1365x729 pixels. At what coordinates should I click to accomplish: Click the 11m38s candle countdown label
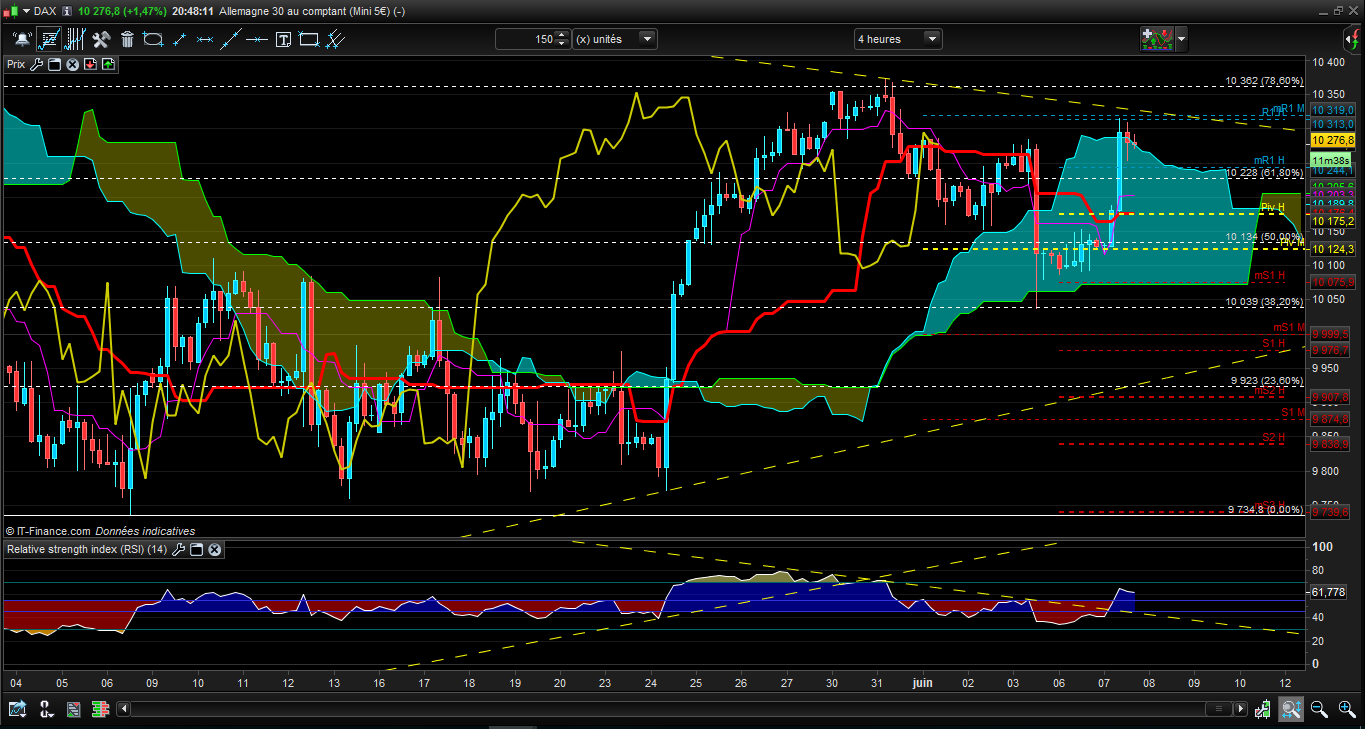pyautogui.click(x=1332, y=160)
